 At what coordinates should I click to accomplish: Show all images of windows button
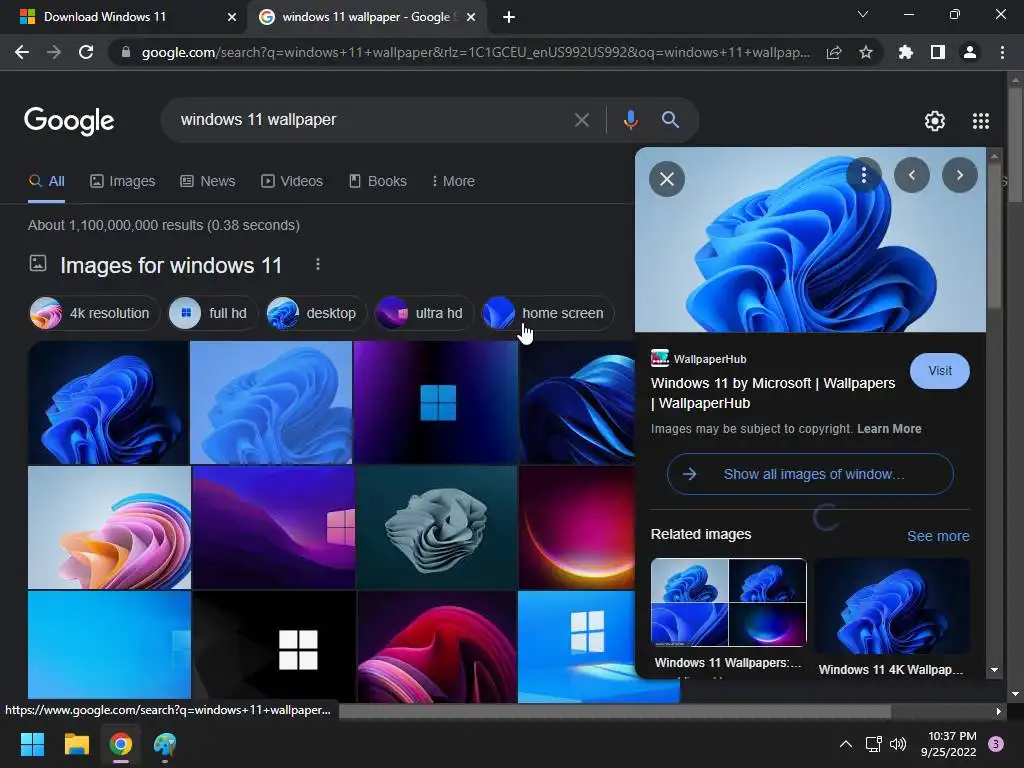(x=810, y=474)
